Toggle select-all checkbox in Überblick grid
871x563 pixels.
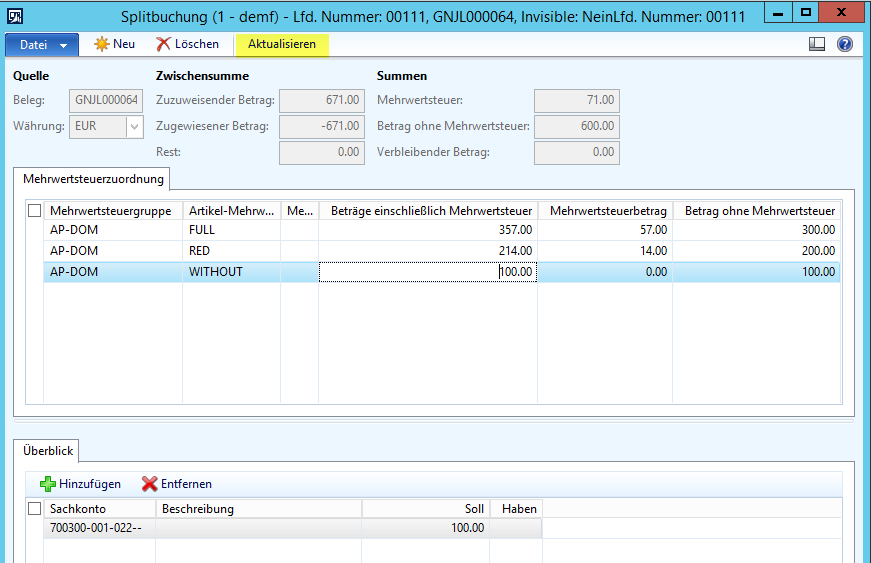tap(35, 509)
